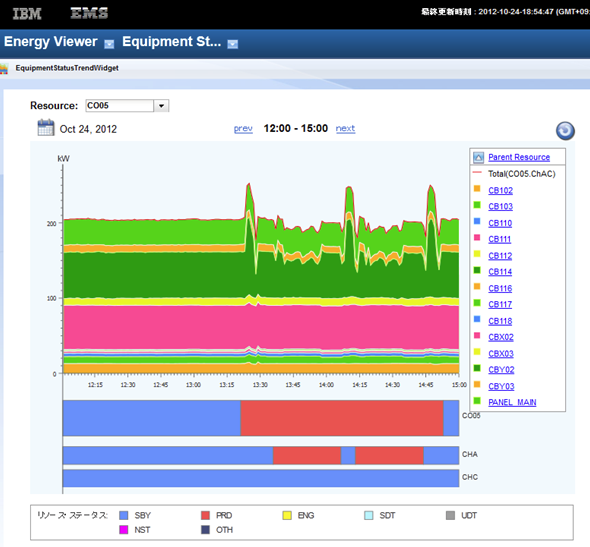Go to the prev time range

coord(243,129)
